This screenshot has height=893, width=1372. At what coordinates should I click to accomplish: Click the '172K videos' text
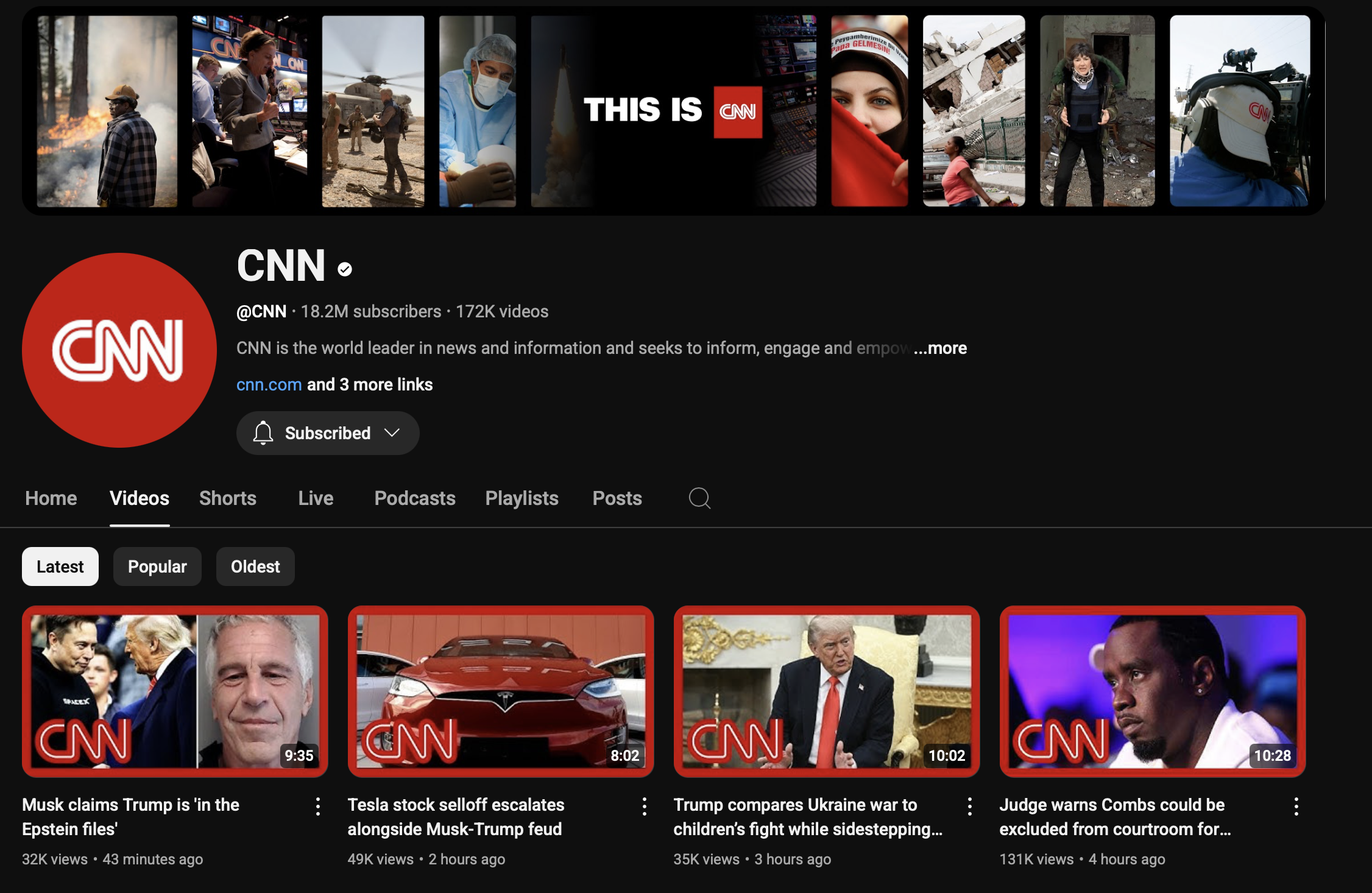(502, 311)
